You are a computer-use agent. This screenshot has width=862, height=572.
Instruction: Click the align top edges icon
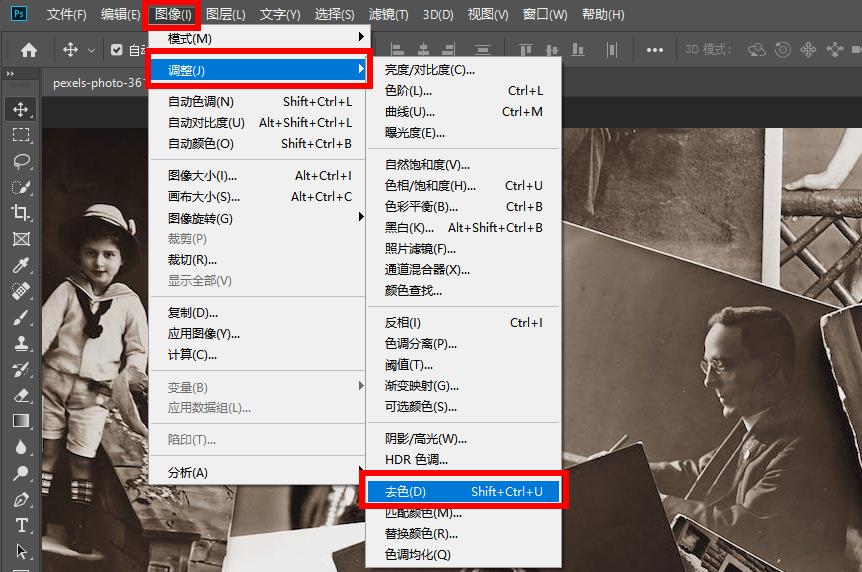(x=526, y=50)
